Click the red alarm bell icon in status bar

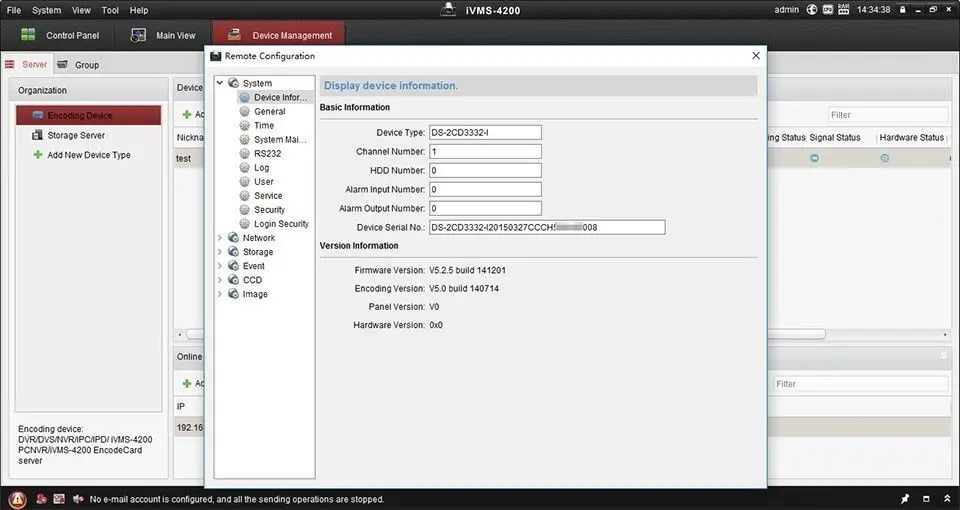point(42,499)
